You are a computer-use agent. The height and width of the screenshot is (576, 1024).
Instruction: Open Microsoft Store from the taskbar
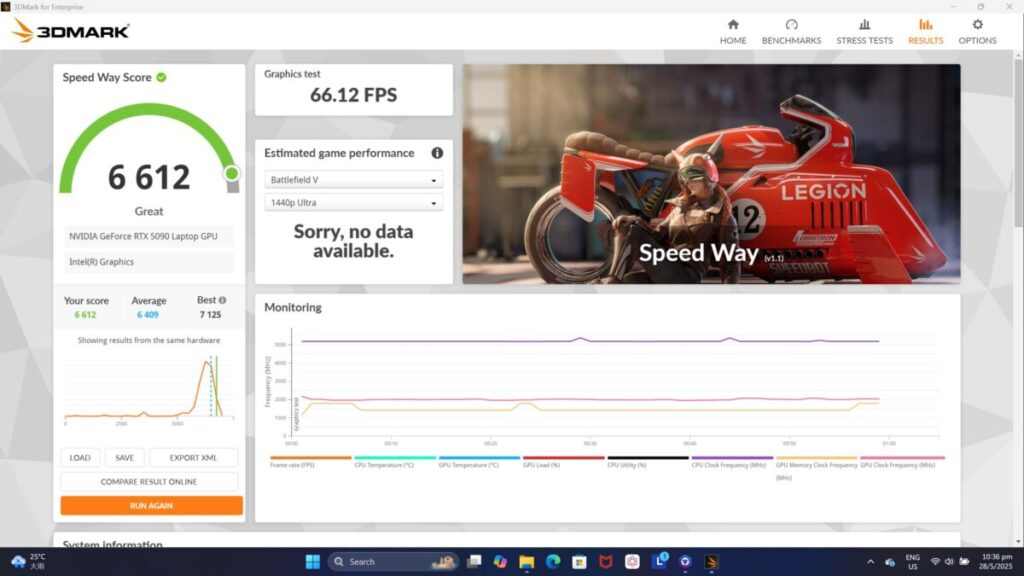coord(579,562)
